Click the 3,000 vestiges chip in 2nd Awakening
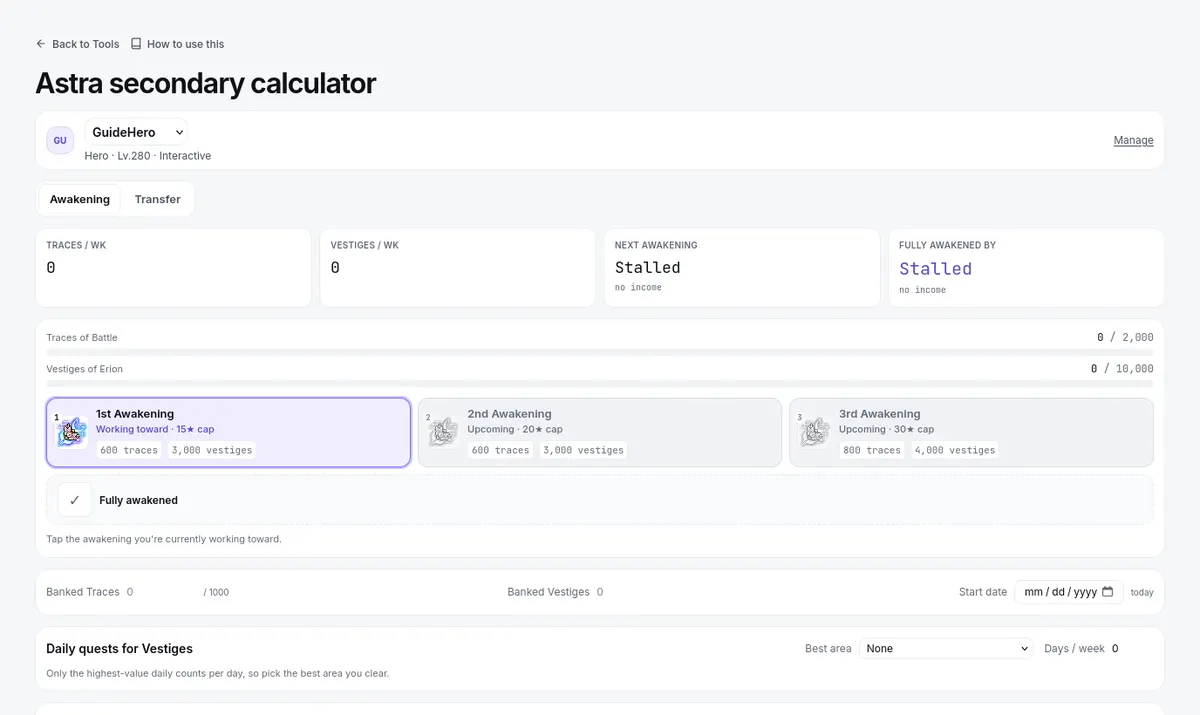Image resolution: width=1200 pixels, height=715 pixels. (x=583, y=450)
